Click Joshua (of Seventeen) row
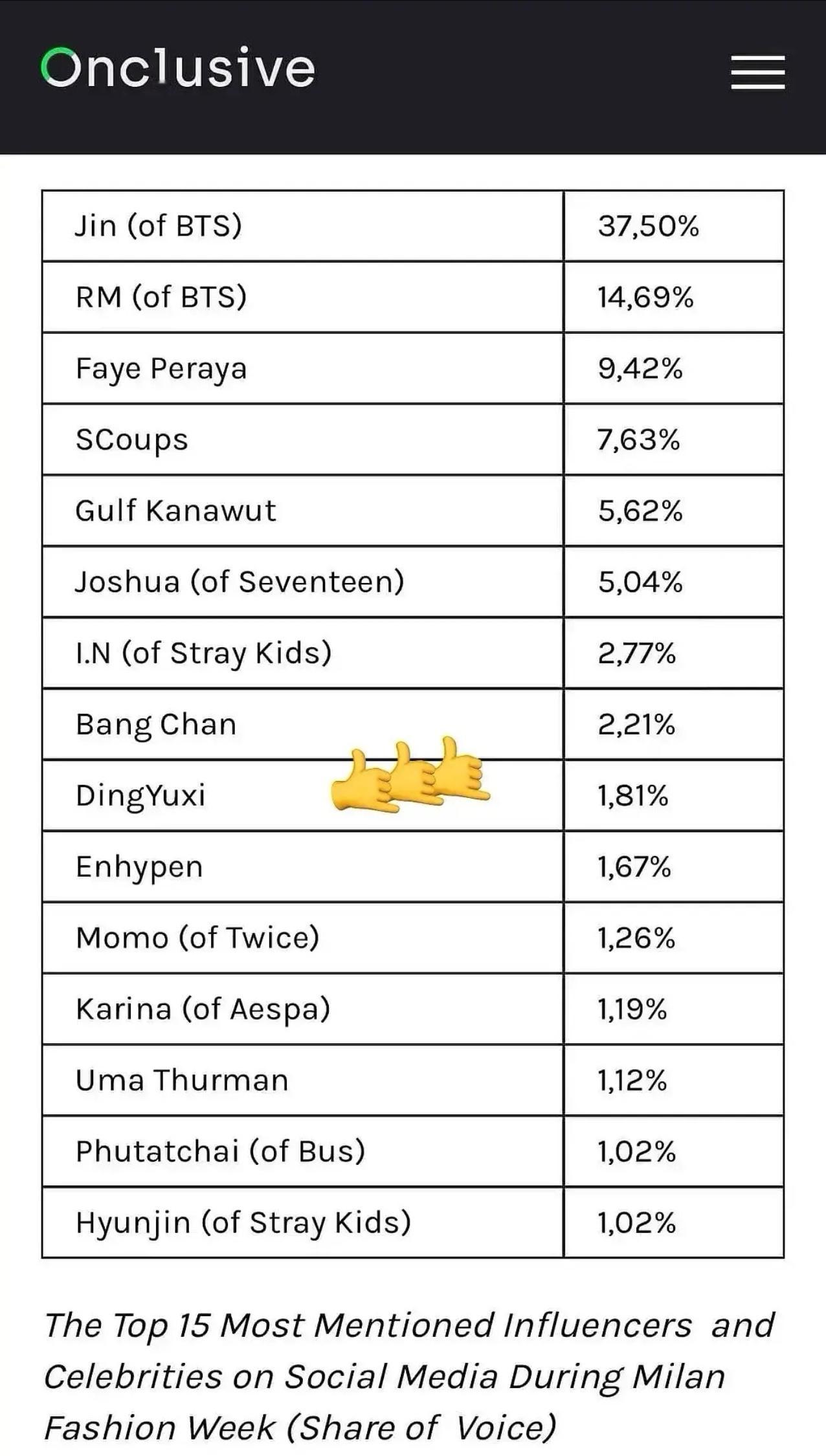The height and width of the screenshot is (1456, 826). tap(413, 582)
